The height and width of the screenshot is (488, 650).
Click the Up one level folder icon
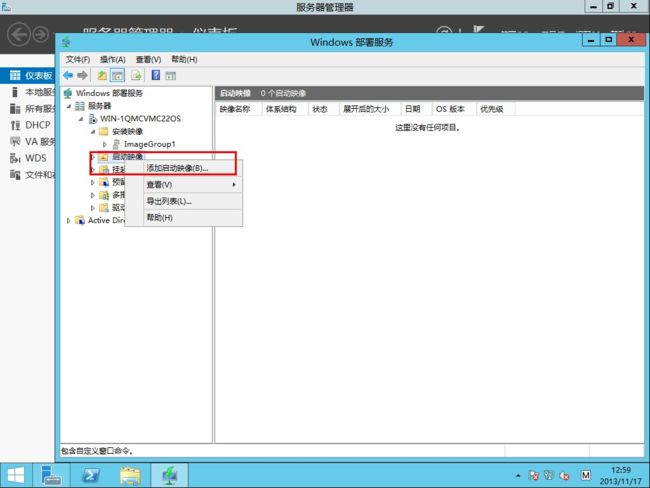pyautogui.click(x=102, y=75)
